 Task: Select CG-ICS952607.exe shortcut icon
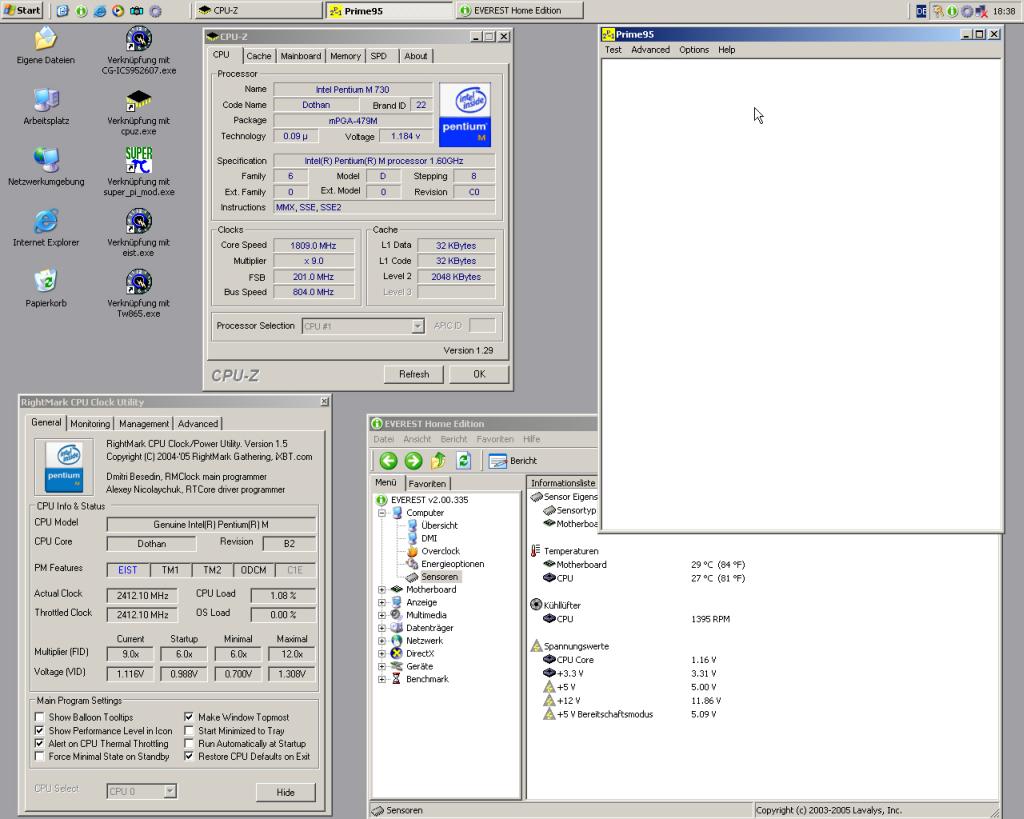click(x=138, y=40)
